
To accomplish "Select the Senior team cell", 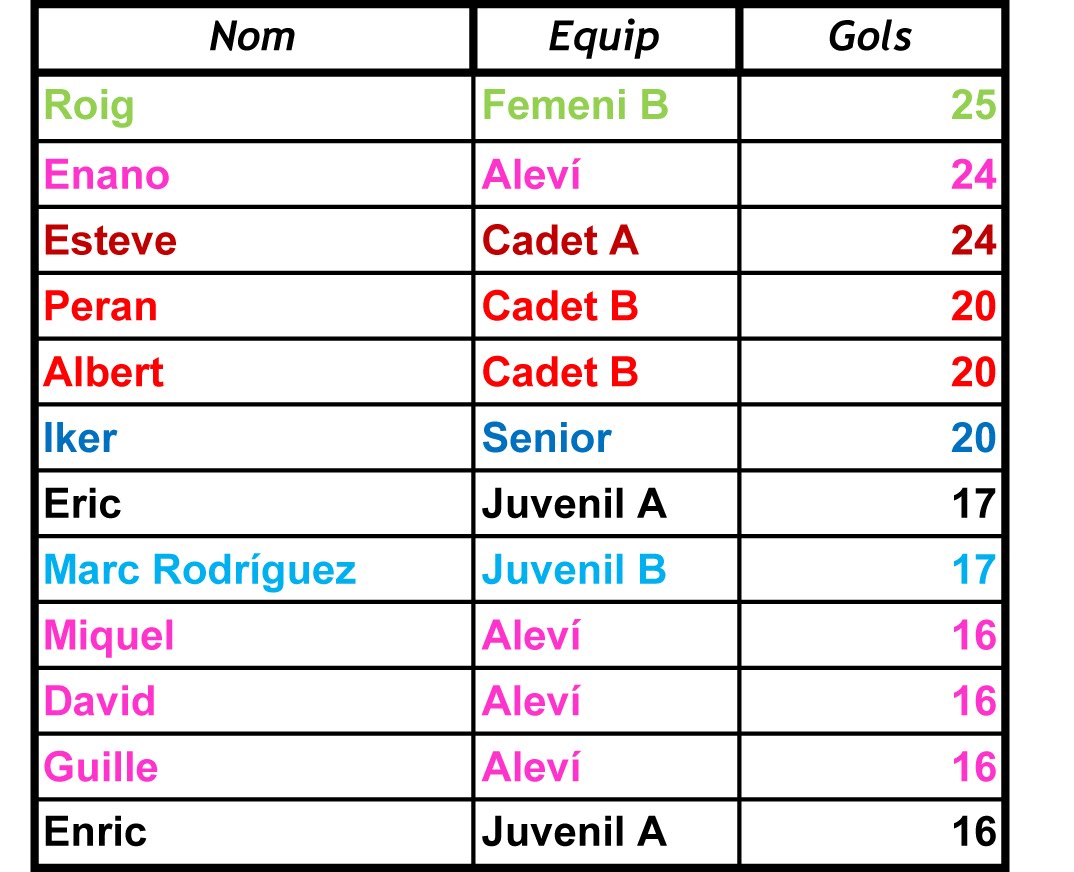I will (x=606, y=438).
